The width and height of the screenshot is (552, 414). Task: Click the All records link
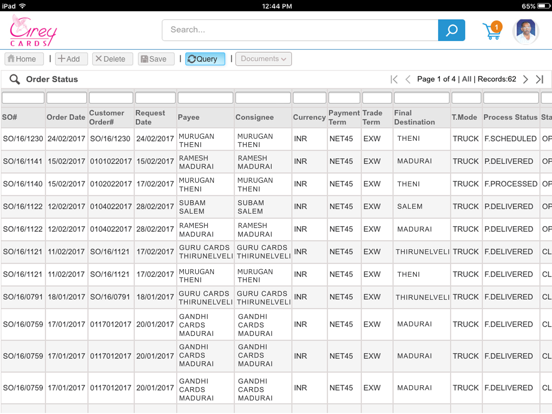pyautogui.click(x=466, y=79)
